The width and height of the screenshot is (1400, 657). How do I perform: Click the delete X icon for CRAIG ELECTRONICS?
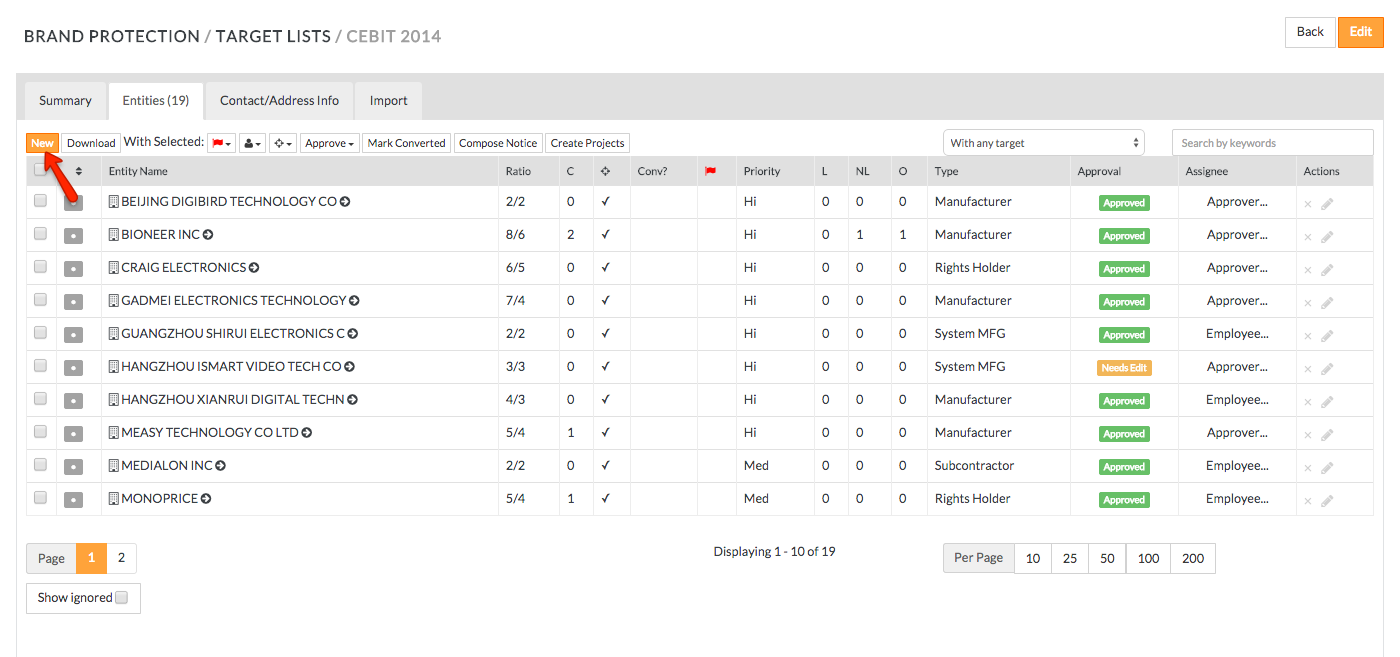point(1307,269)
